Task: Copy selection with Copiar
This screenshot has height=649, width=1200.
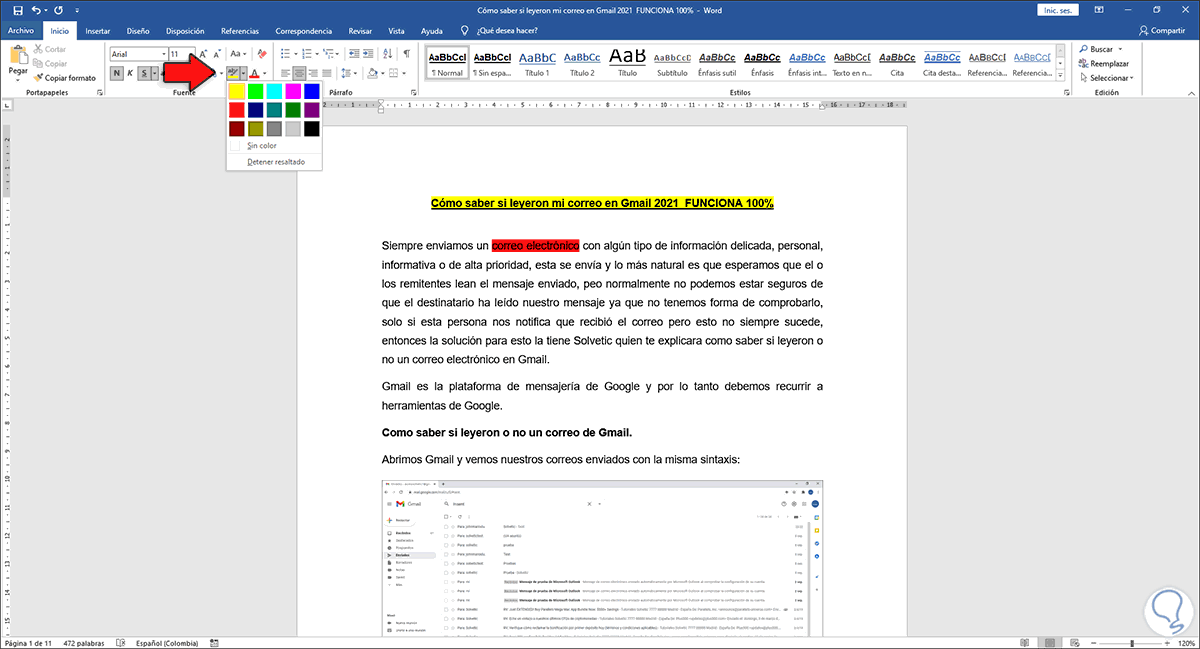Action: coord(50,63)
